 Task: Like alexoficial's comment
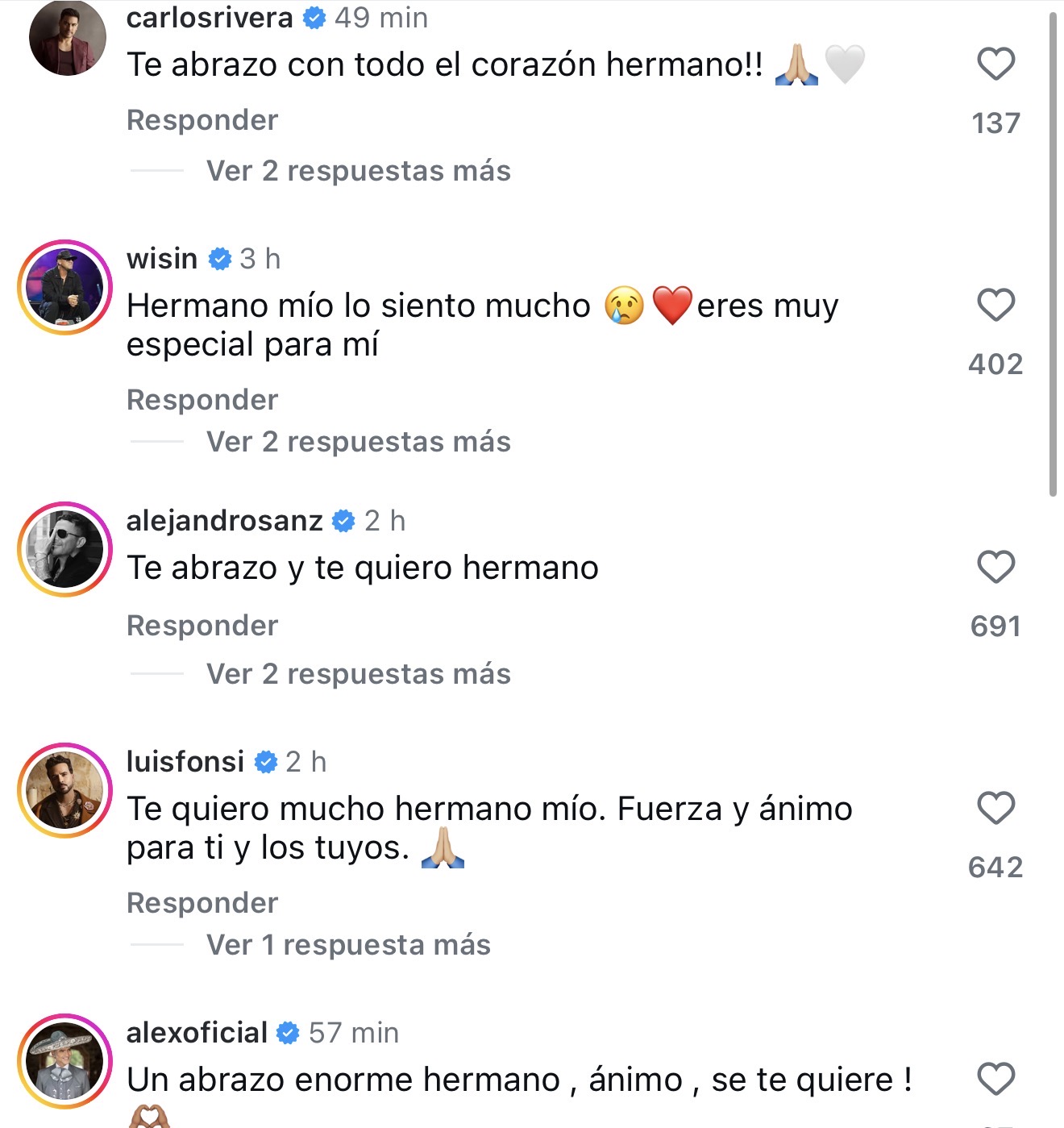[995, 1080]
